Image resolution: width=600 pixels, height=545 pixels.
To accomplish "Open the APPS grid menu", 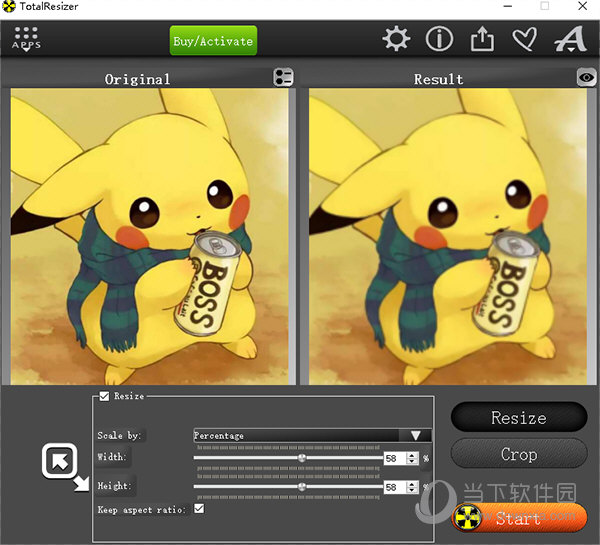I will click(x=26, y=39).
